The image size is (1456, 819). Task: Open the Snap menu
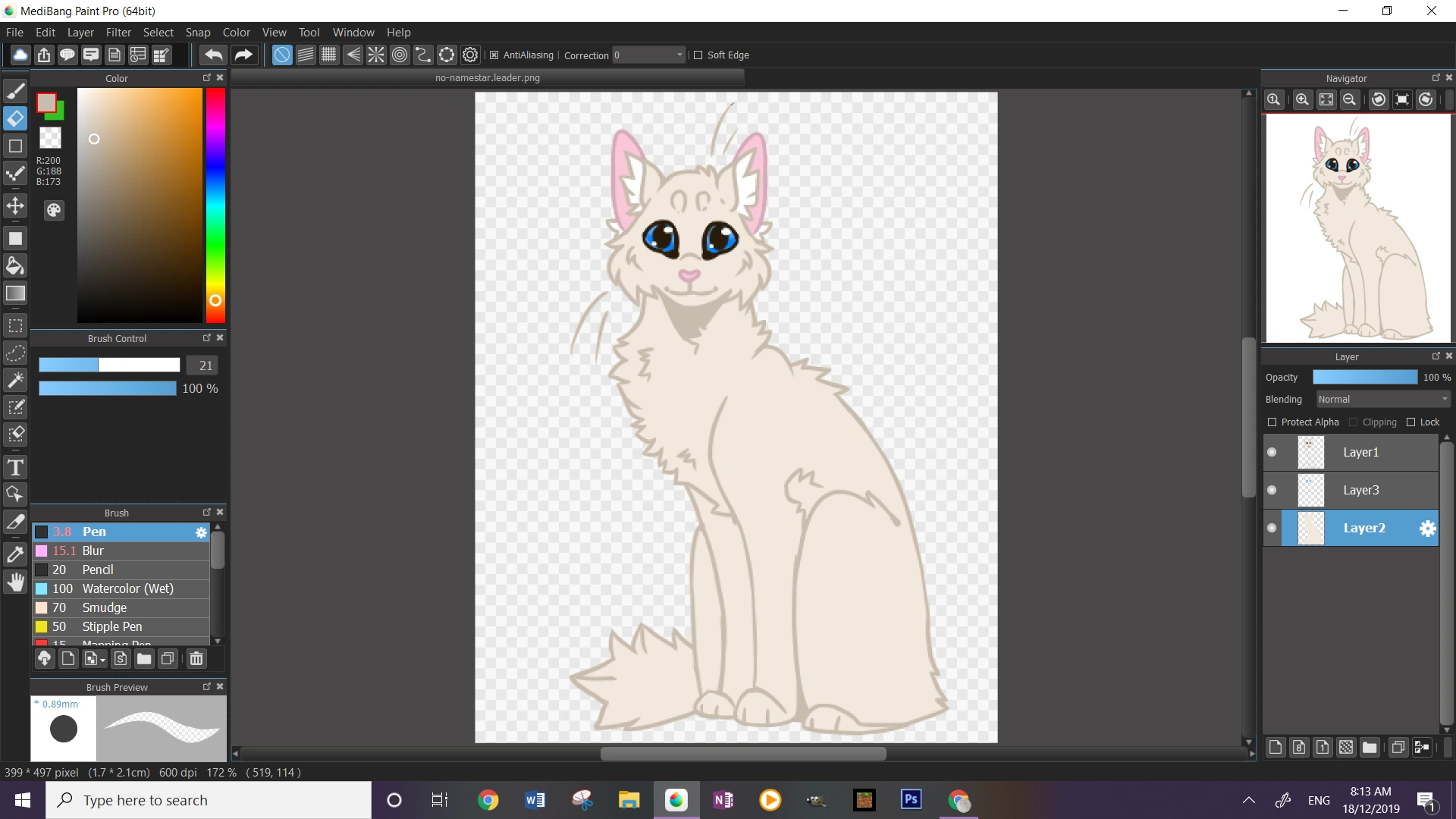pos(198,33)
